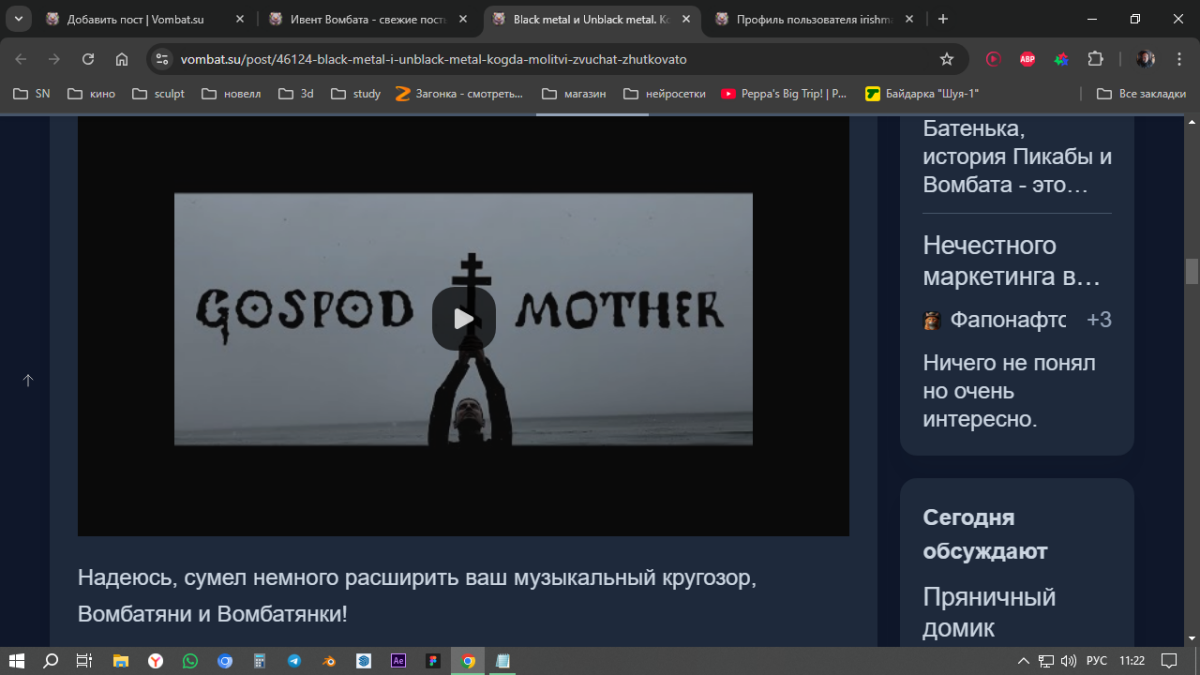Screen dimensions: 1200x675
Task: Open a new browser tab
Action: (x=943, y=19)
